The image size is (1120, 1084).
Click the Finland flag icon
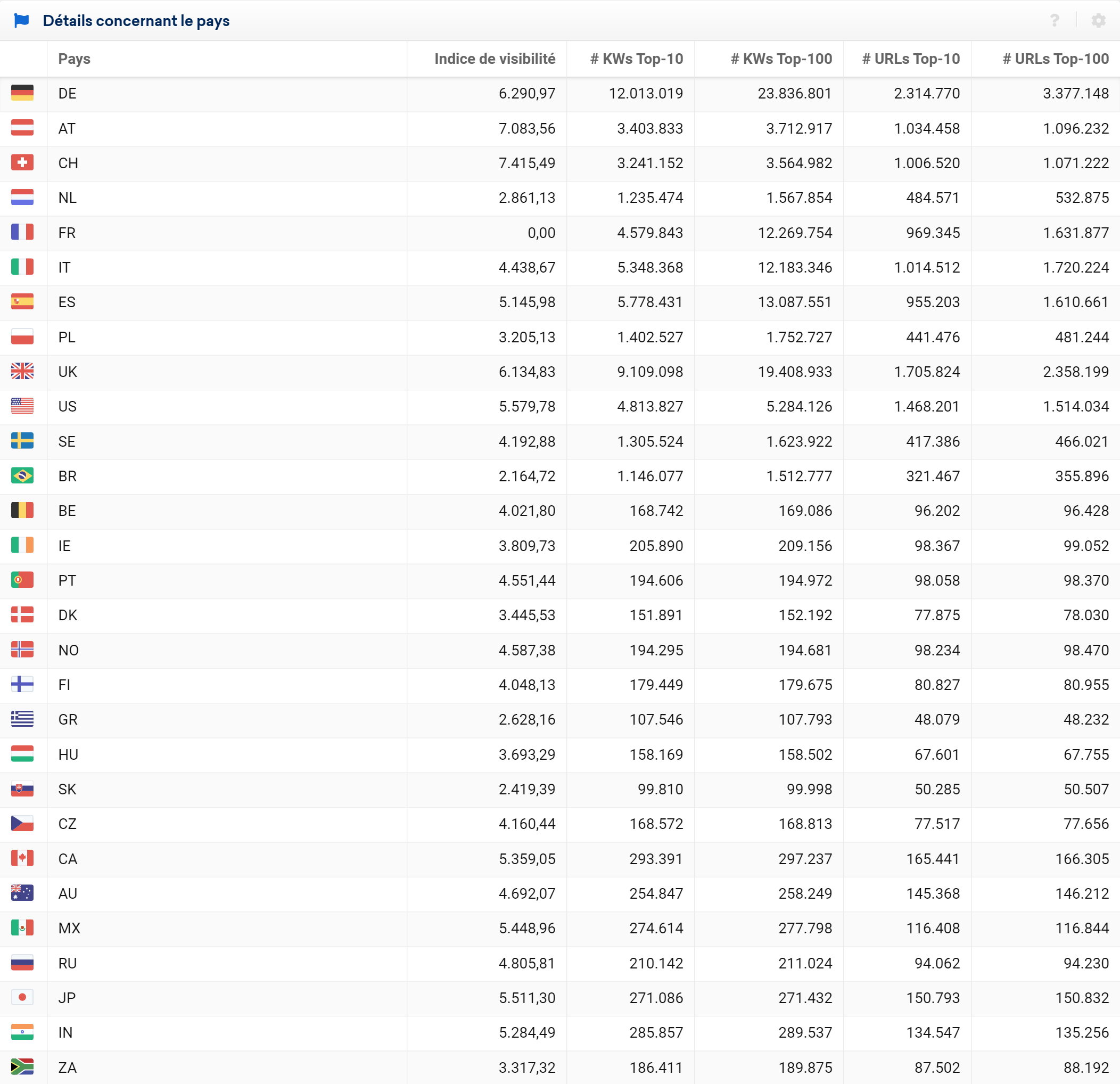pyautogui.click(x=22, y=684)
